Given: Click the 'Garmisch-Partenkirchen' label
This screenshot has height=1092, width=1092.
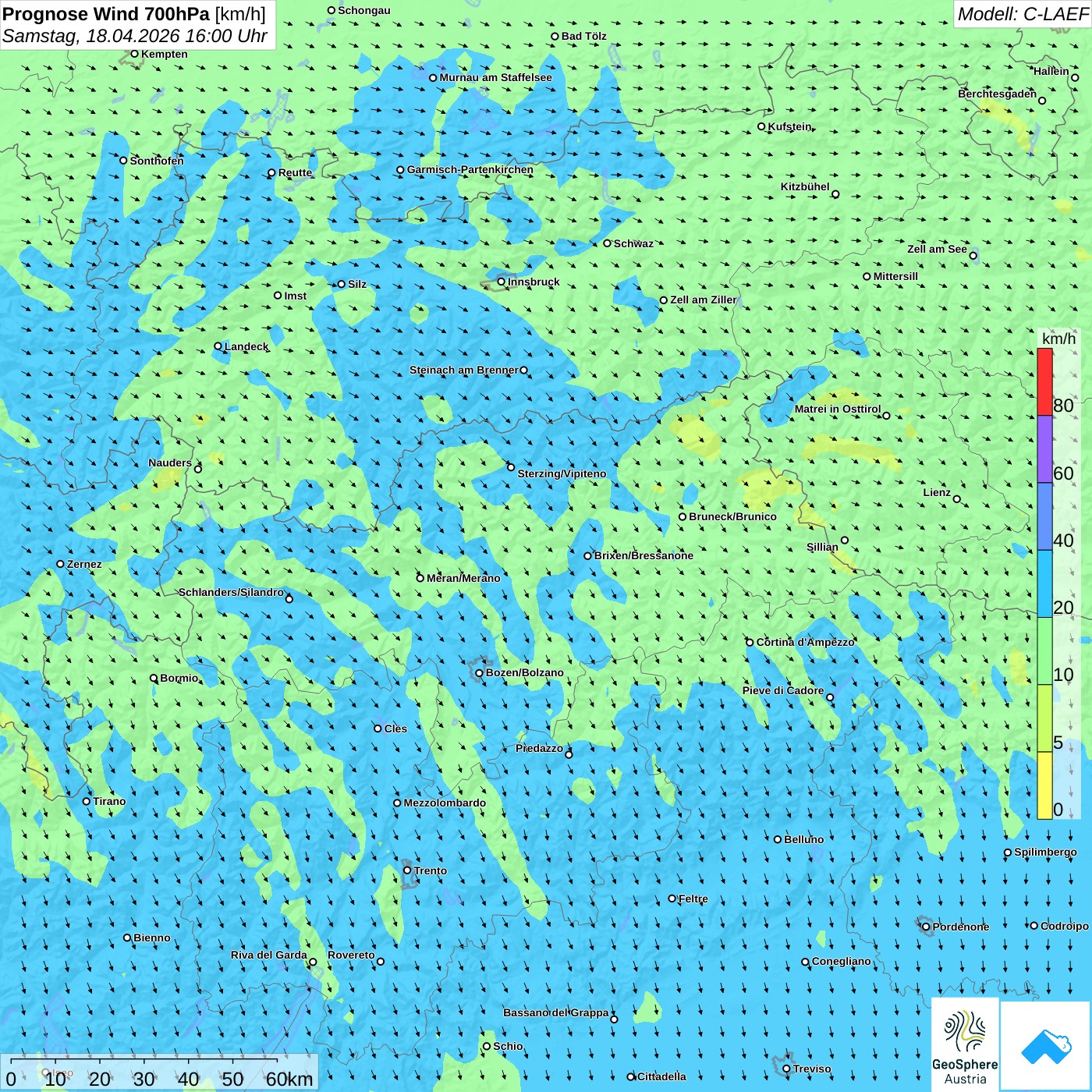Looking at the screenshot, I should click(470, 169).
